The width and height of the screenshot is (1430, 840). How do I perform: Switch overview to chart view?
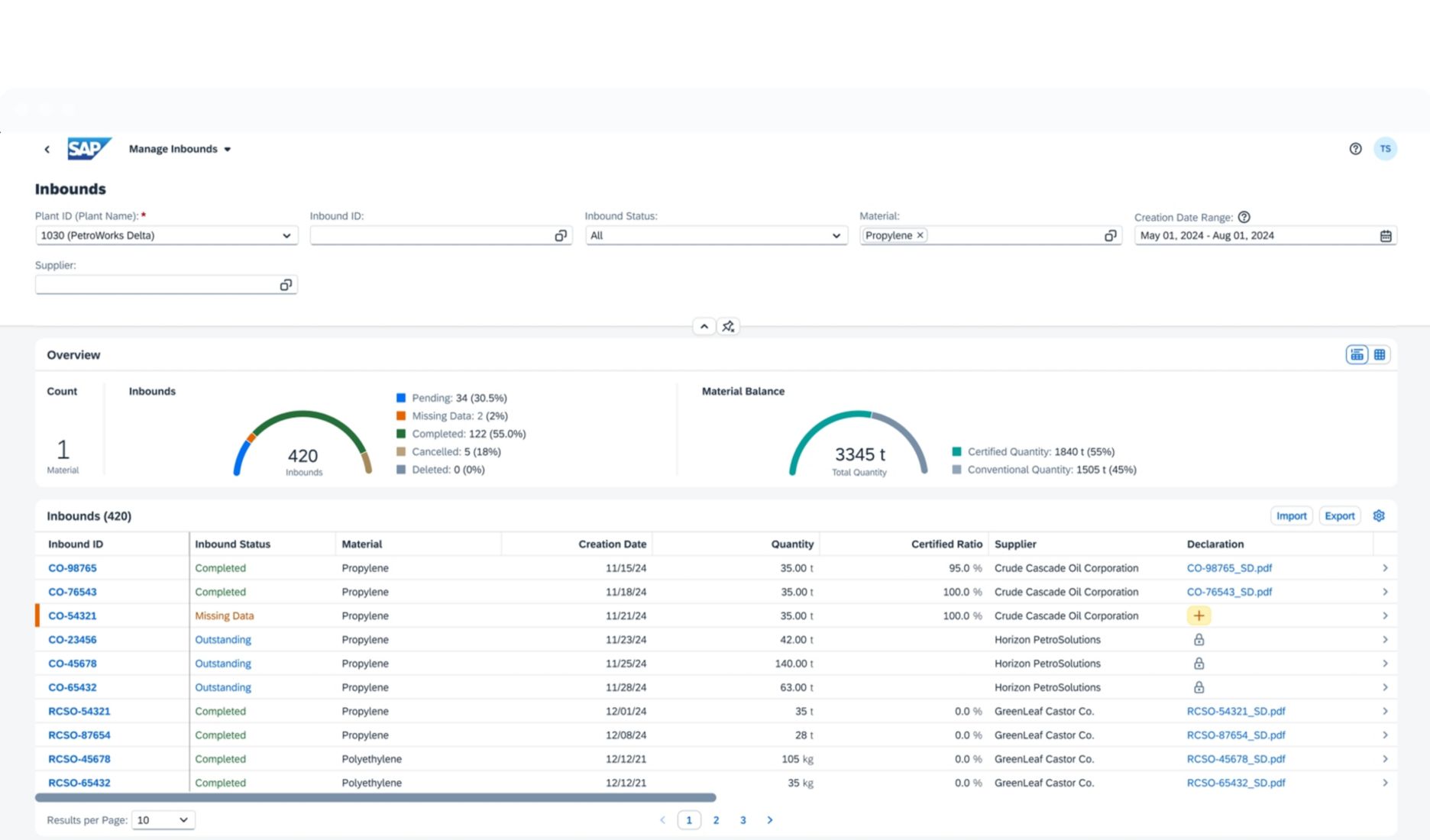(x=1357, y=354)
